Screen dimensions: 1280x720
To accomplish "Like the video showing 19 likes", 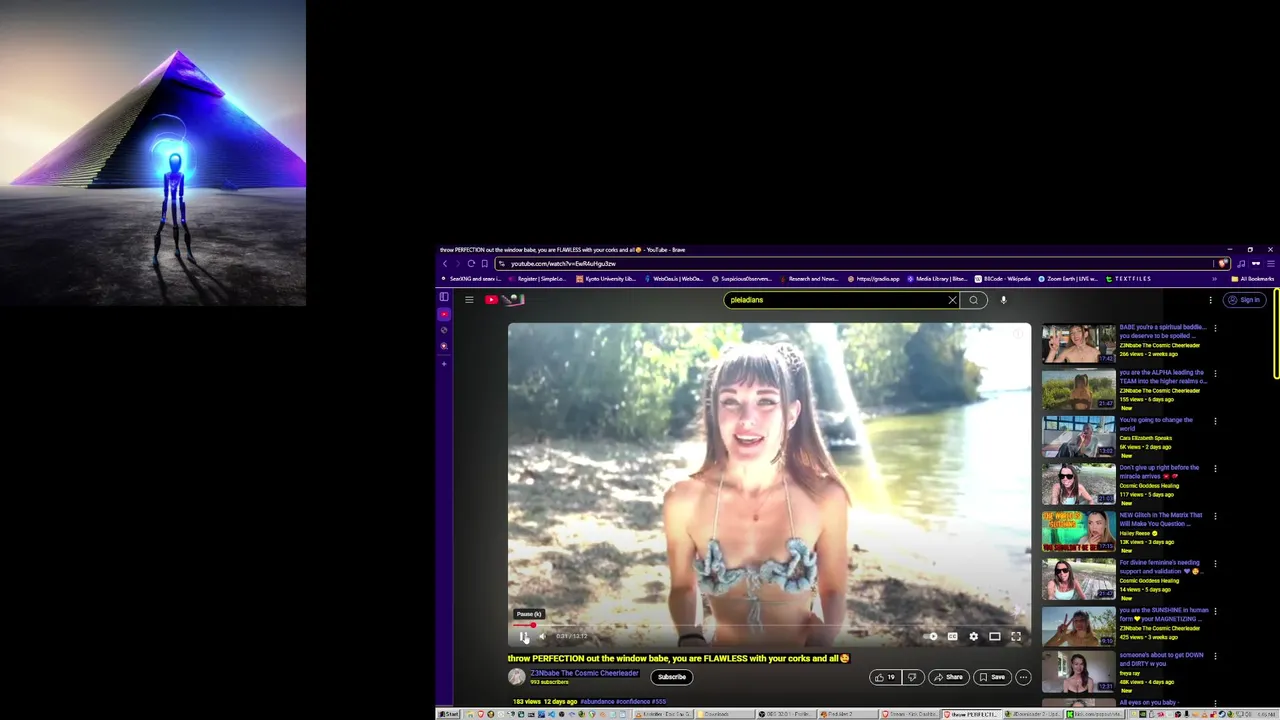I will 884,677.
